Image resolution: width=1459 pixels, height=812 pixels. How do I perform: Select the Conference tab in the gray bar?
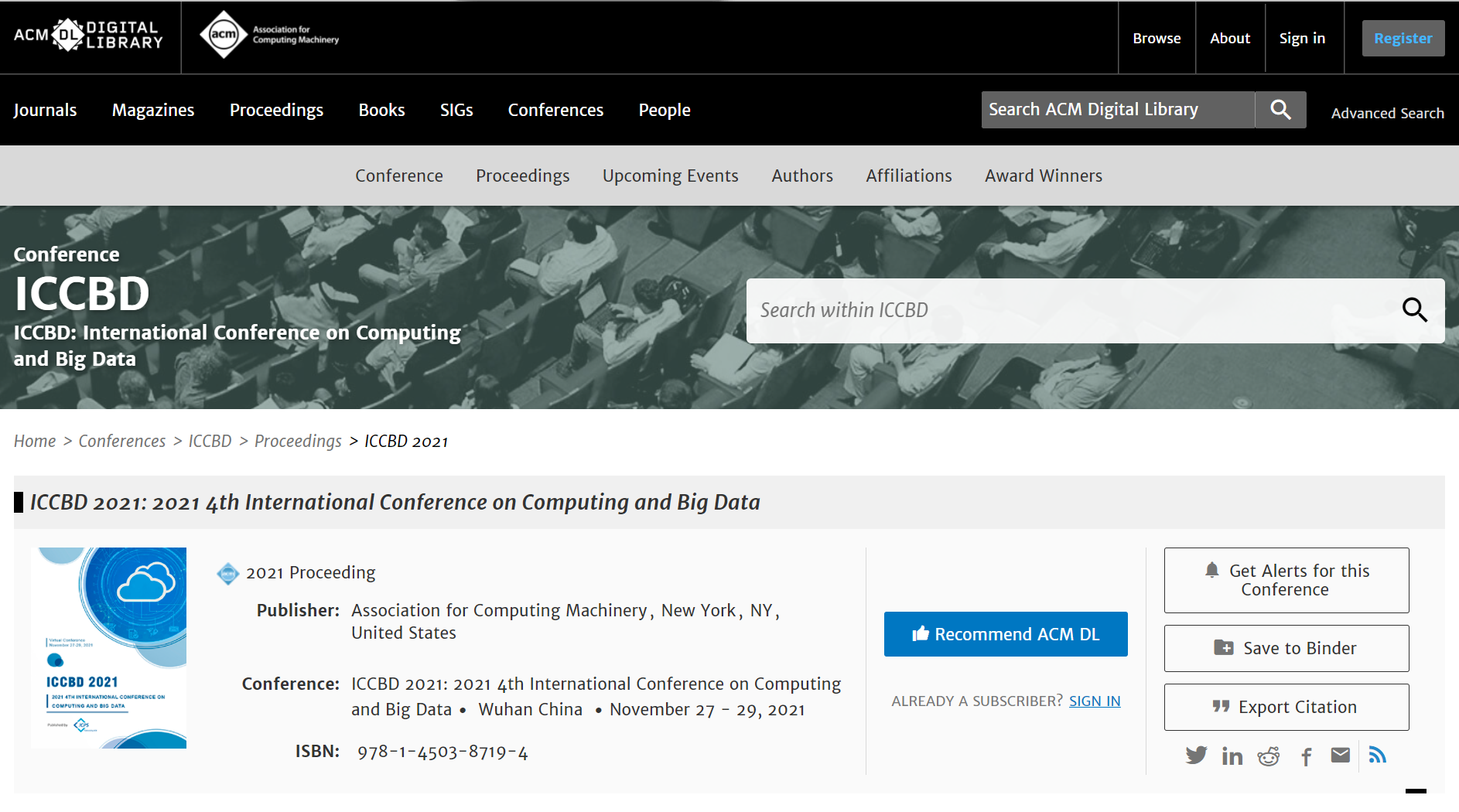tap(399, 176)
